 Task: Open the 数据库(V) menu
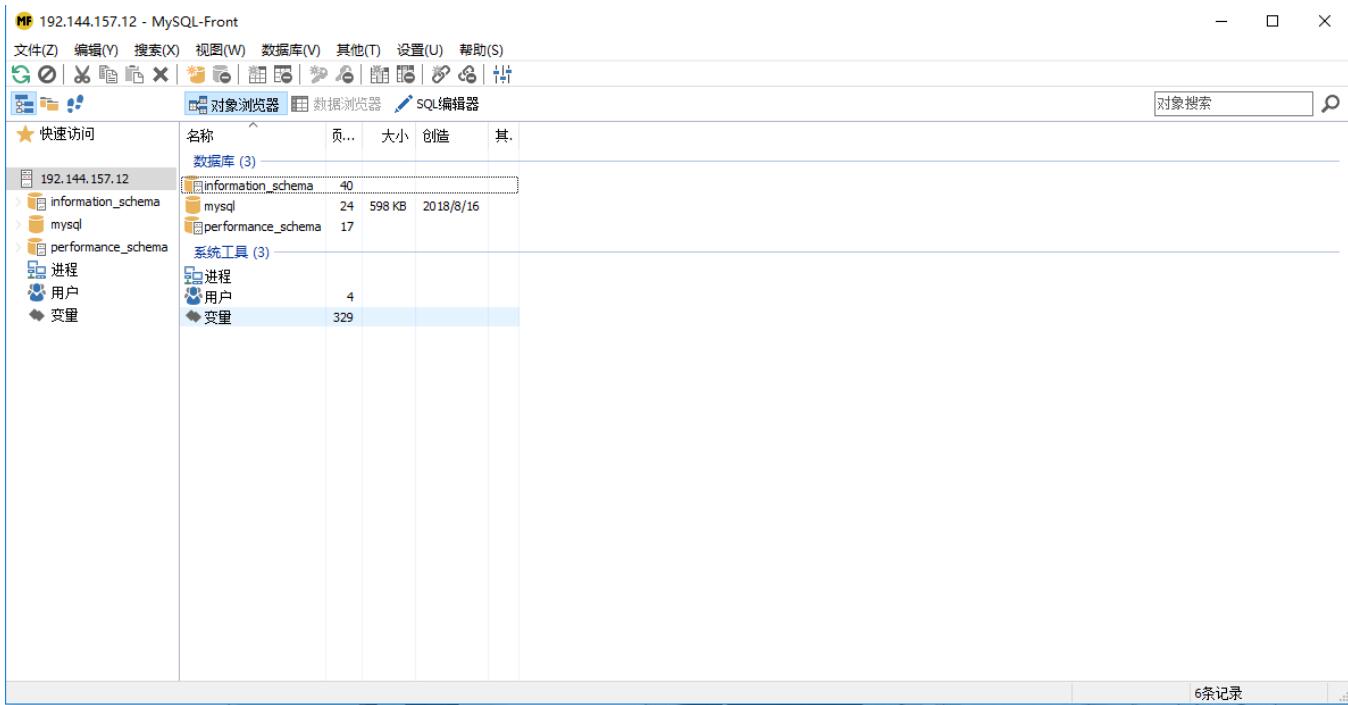(291, 50)
